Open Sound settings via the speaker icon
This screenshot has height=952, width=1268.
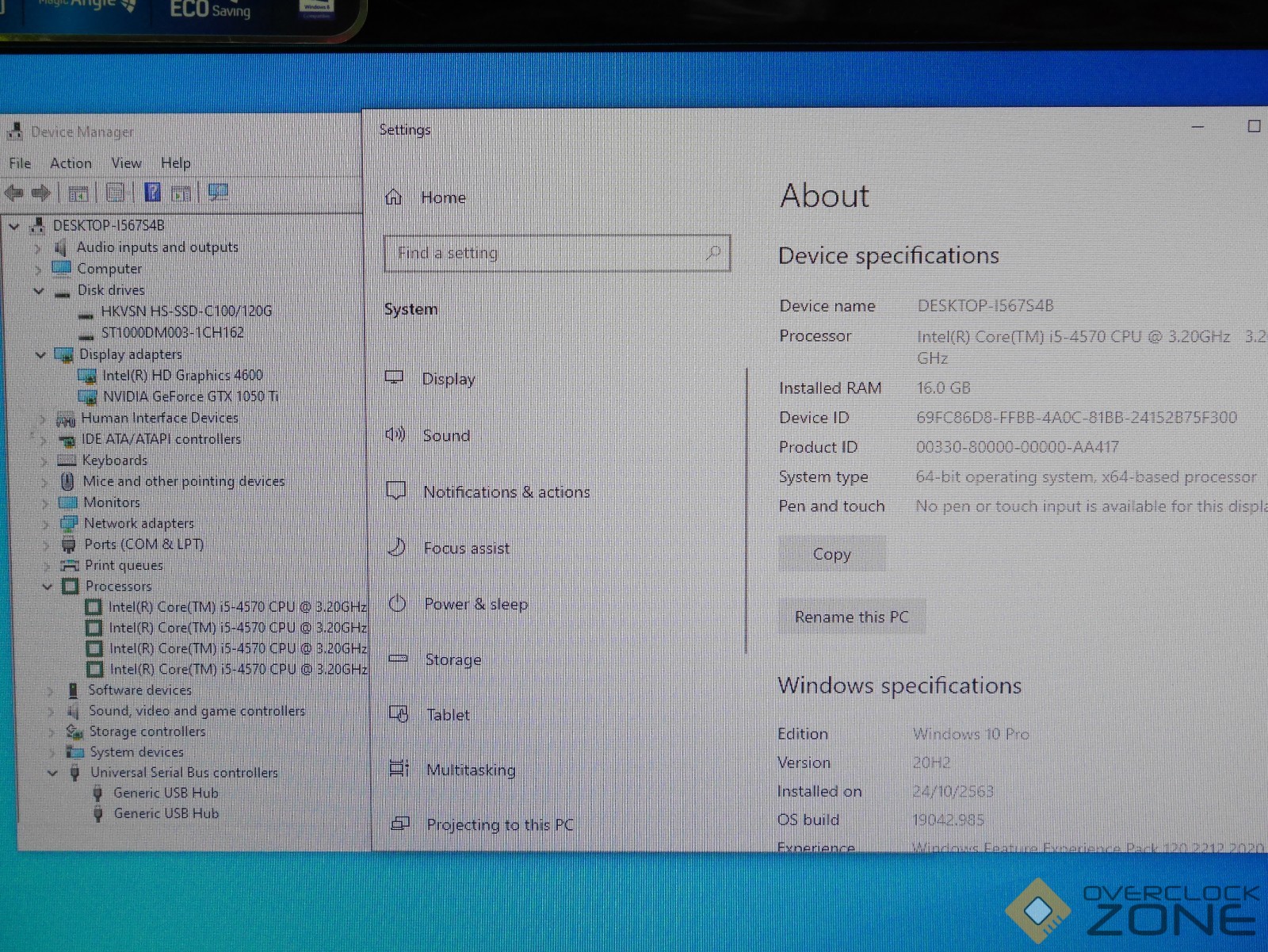click(x=395, y=434)
